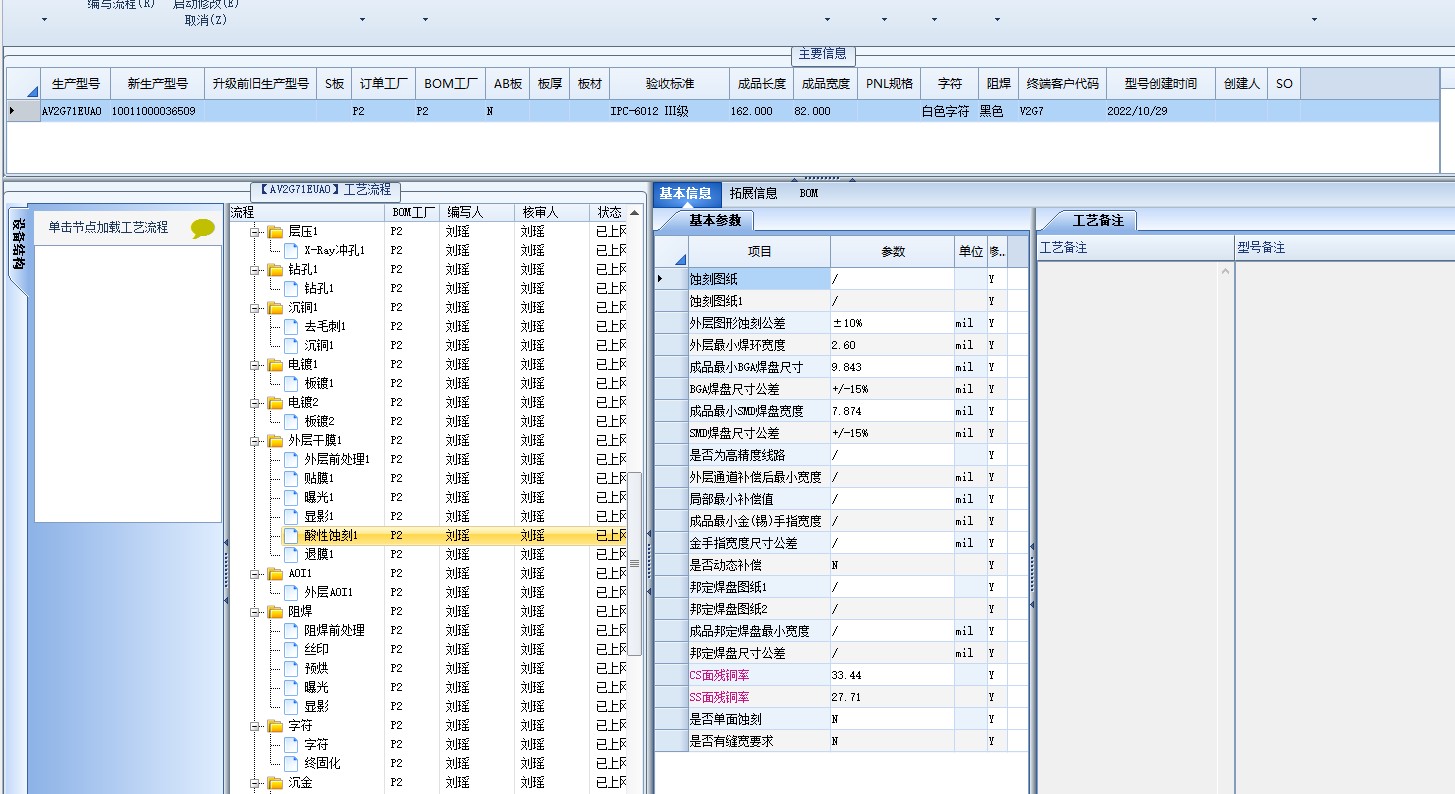The width and height of the screenshot is (1455, 794).
Task: Collapse the 外层干膜1 tree node
Action: [x=255, y=440]
